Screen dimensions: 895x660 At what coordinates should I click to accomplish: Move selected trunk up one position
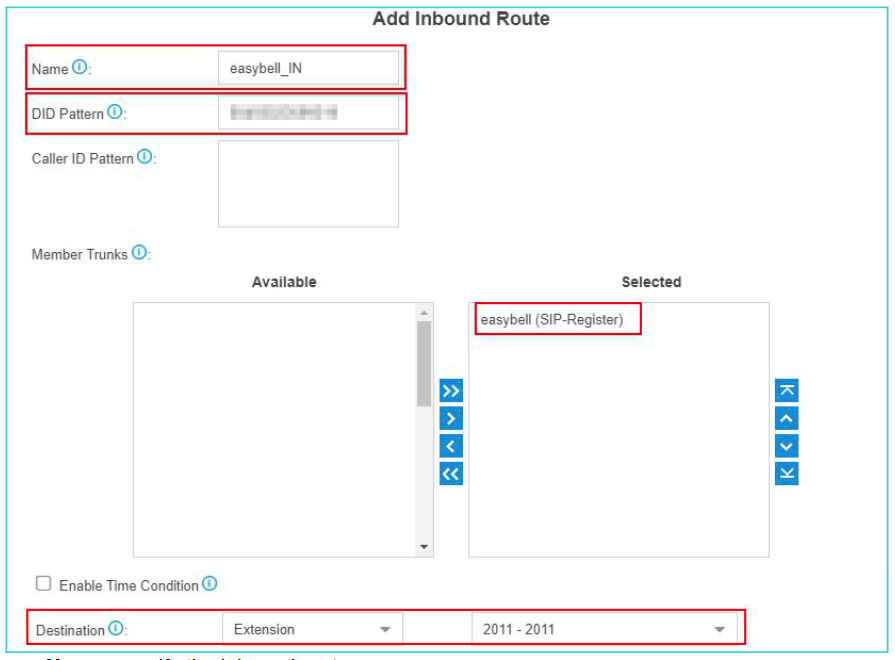click(x=787, y=418)
